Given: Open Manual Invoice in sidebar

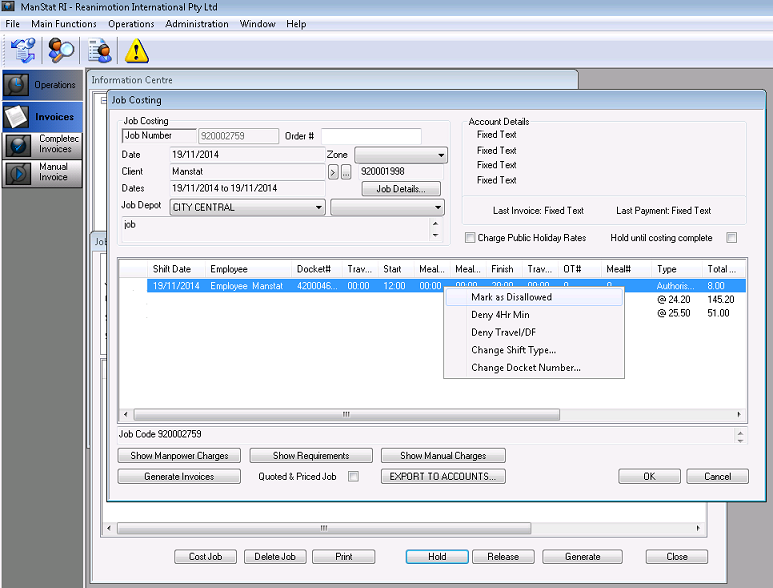Looking at the screenshot, I should click(x=42, y=173).
